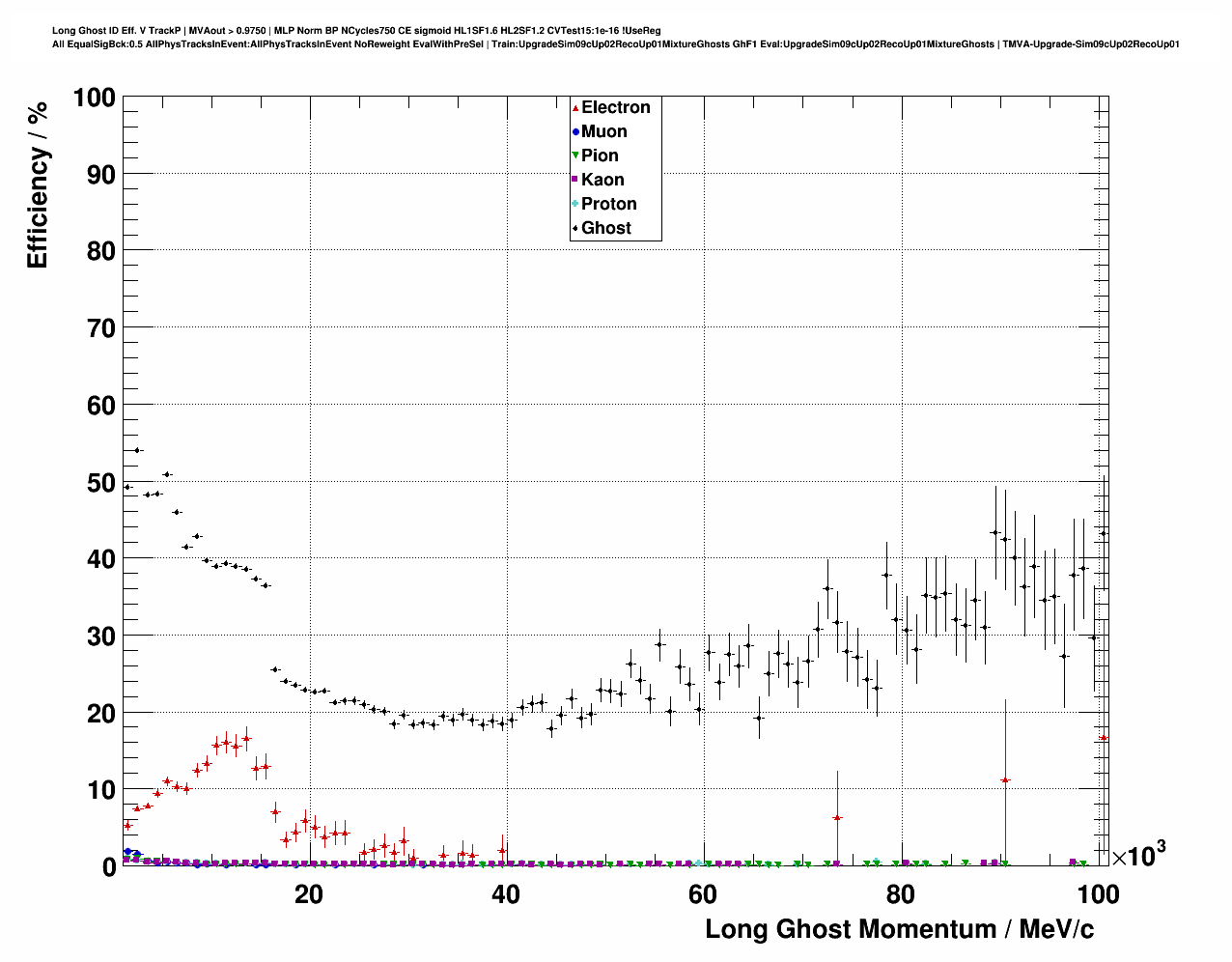Screen dimensions: 1232x962
Task: Click the x-axis tick label 80
Action: coord(900,894)
